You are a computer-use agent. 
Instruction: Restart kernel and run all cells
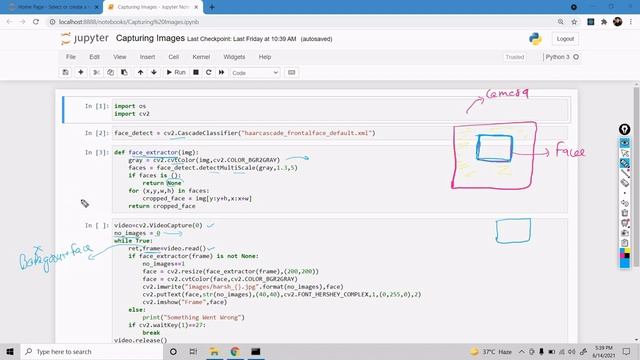[221, 72]
